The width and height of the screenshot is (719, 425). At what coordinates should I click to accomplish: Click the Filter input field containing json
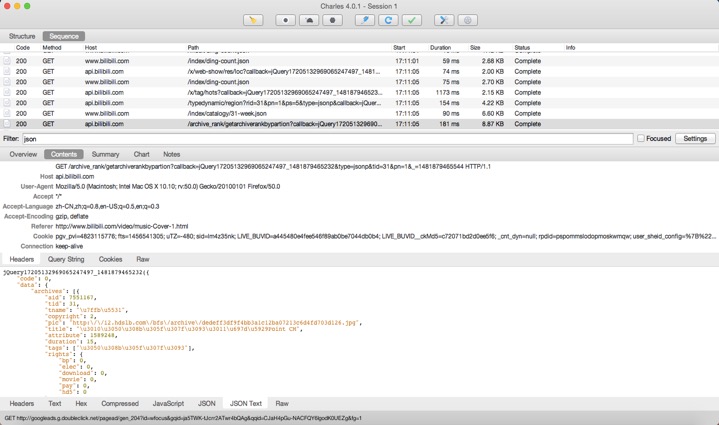point(327,139)
